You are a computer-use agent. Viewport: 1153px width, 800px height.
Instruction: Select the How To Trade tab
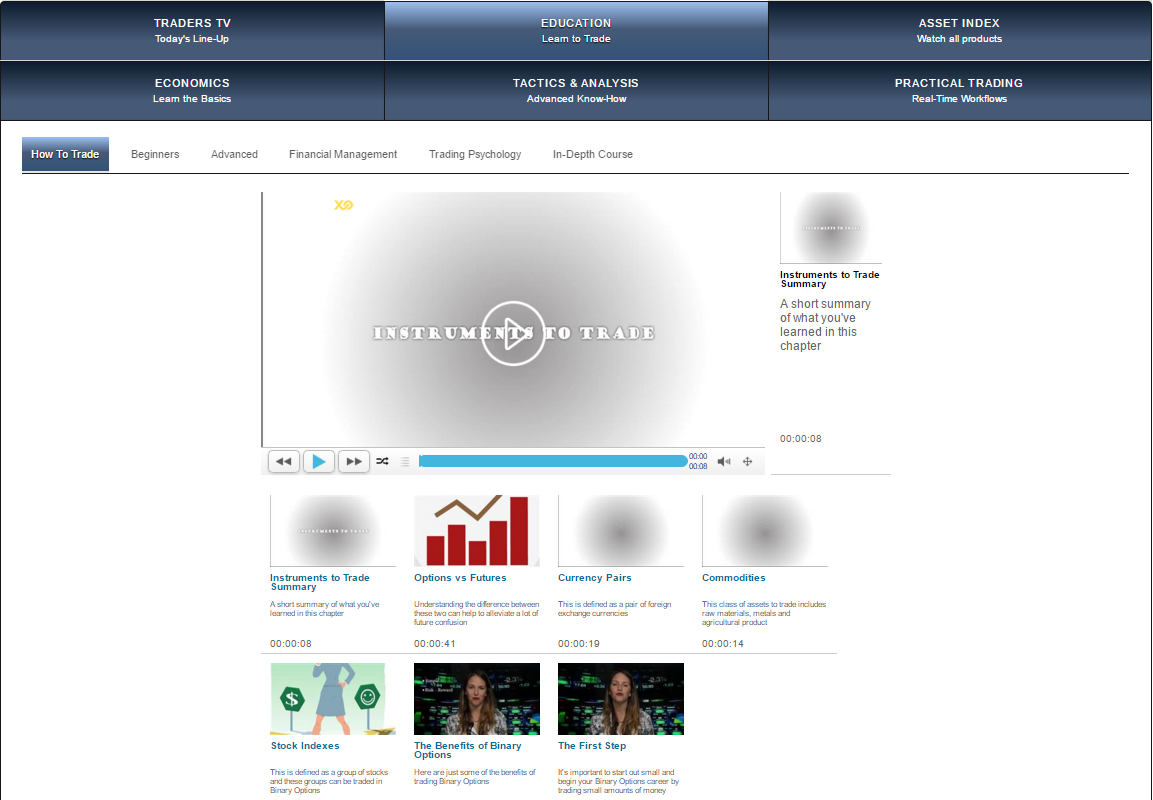coord(65,154)
